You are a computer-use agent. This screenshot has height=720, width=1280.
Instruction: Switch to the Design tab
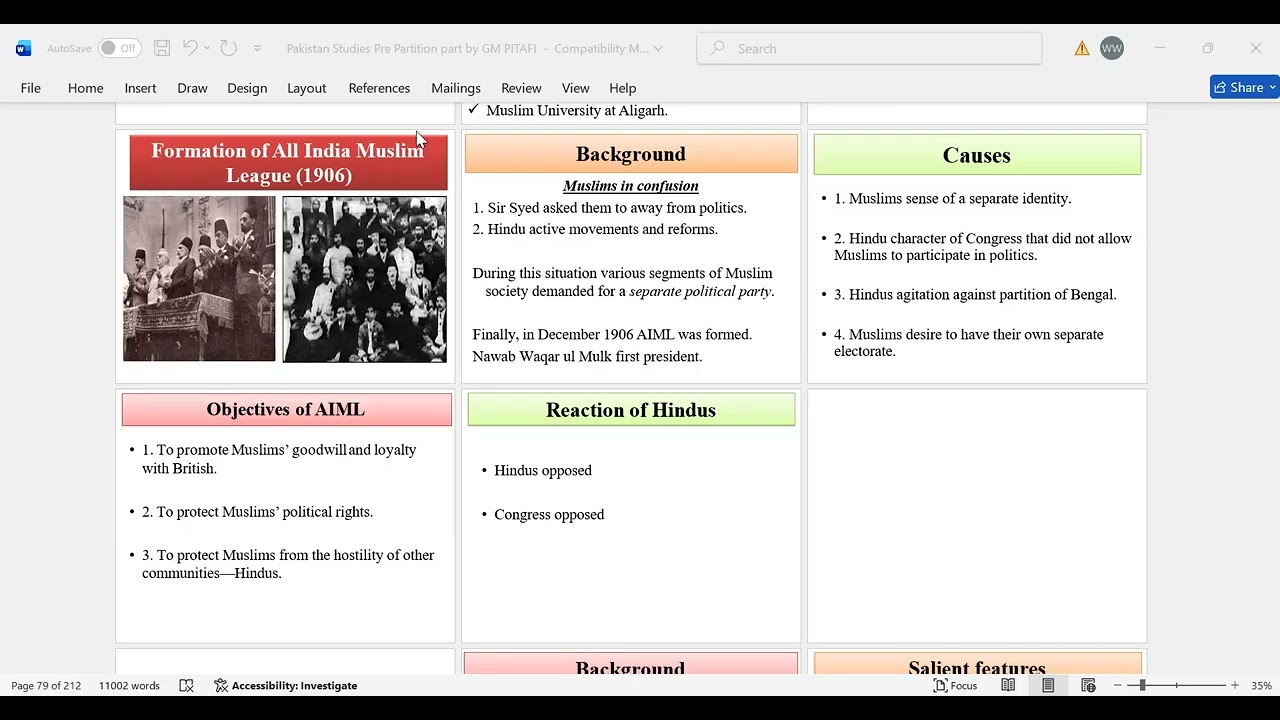[247, 88]
